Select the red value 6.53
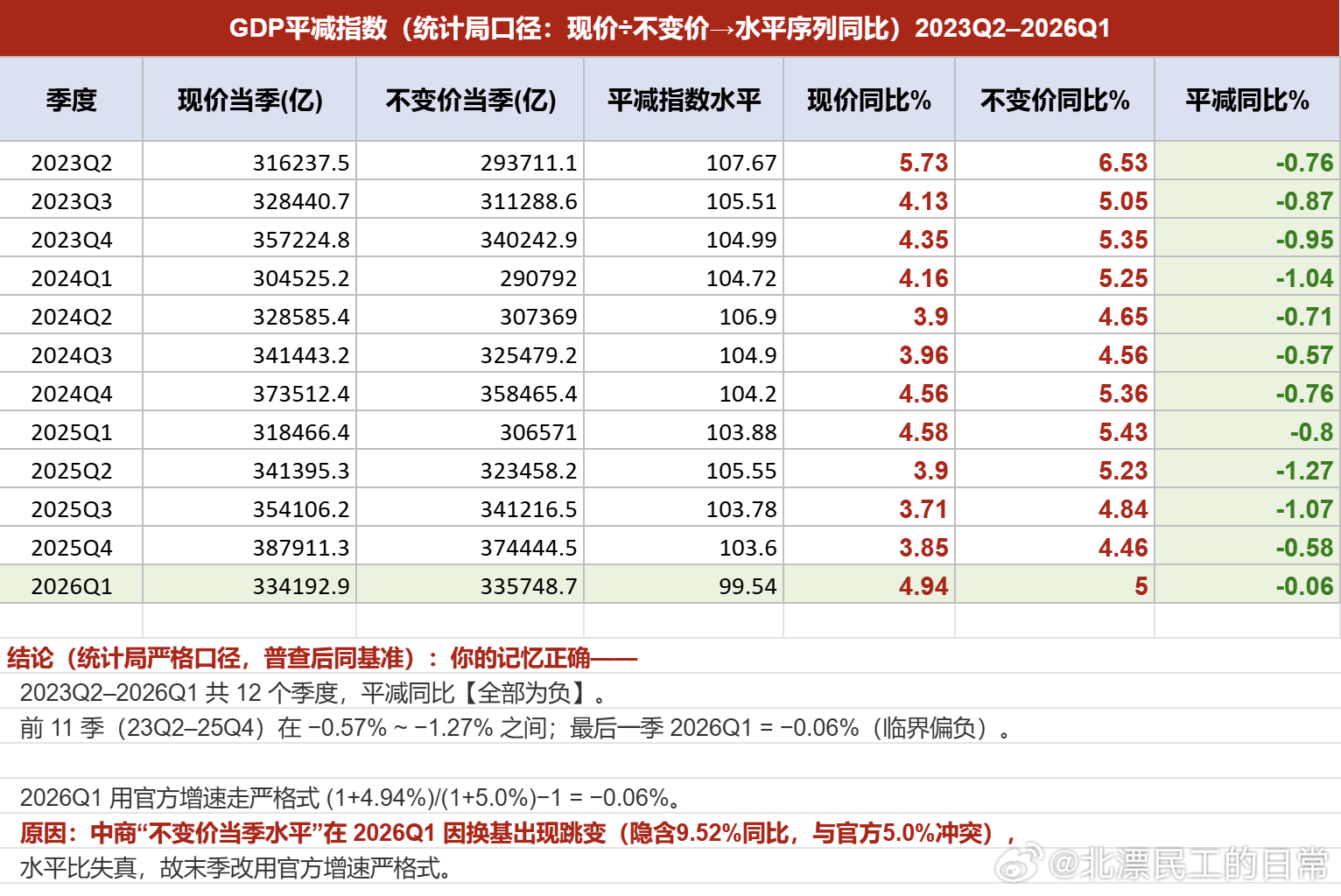1341x896 pixels. click(x=1123, y=163)
